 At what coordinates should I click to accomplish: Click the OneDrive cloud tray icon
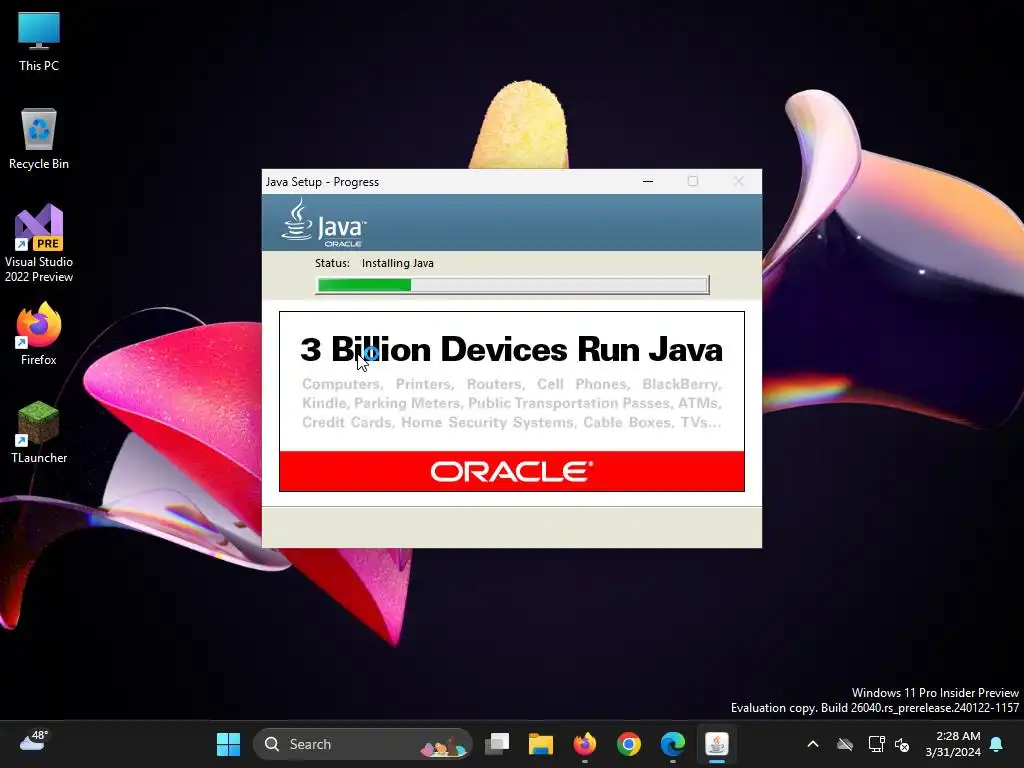click(x=845, y=744)
